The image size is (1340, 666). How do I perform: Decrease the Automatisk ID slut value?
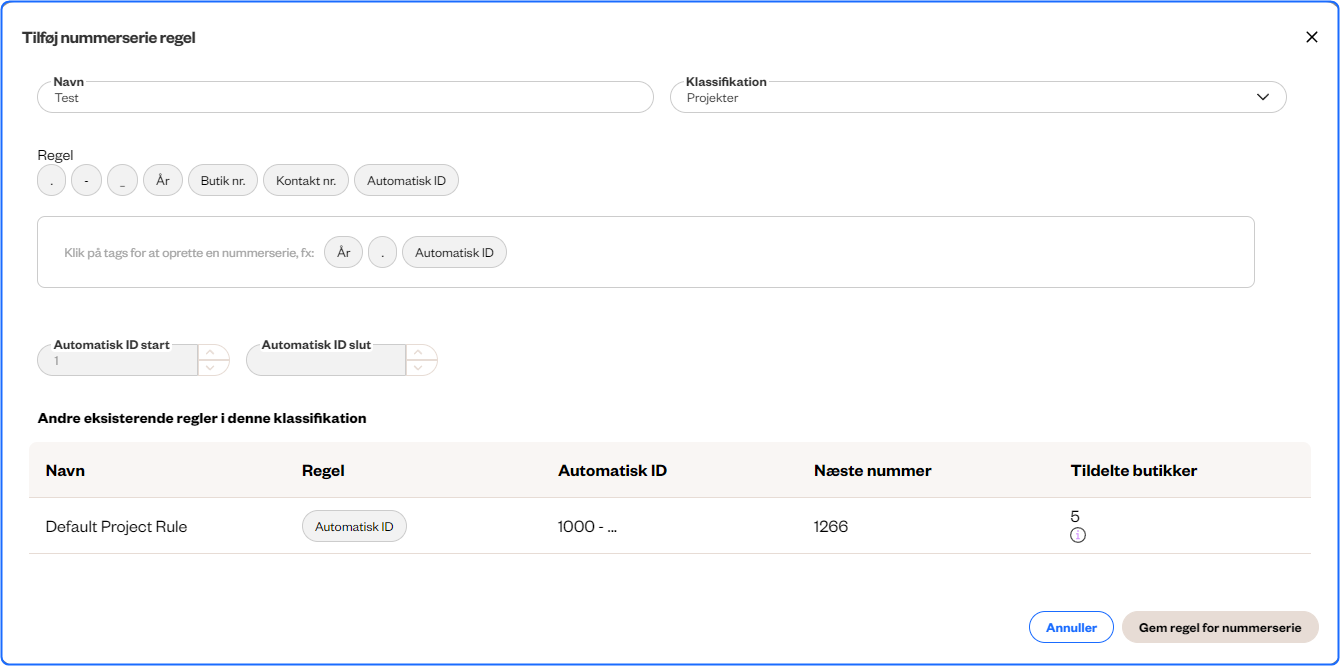pyautogui.click(x=419, y=368)
